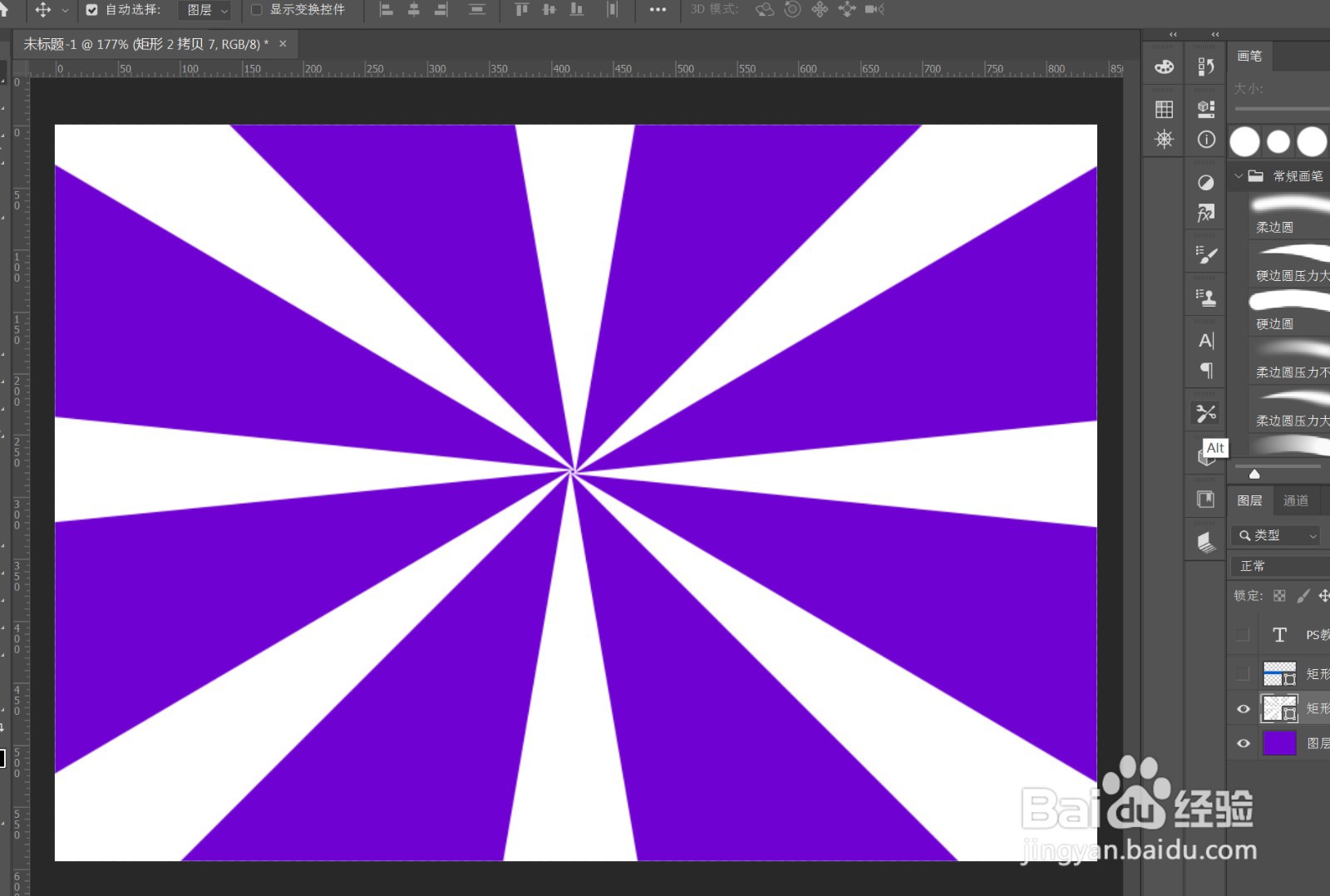Lock transparent pixels of the layer
The height and width of the screenshot is (896, 1330).
1279,596
